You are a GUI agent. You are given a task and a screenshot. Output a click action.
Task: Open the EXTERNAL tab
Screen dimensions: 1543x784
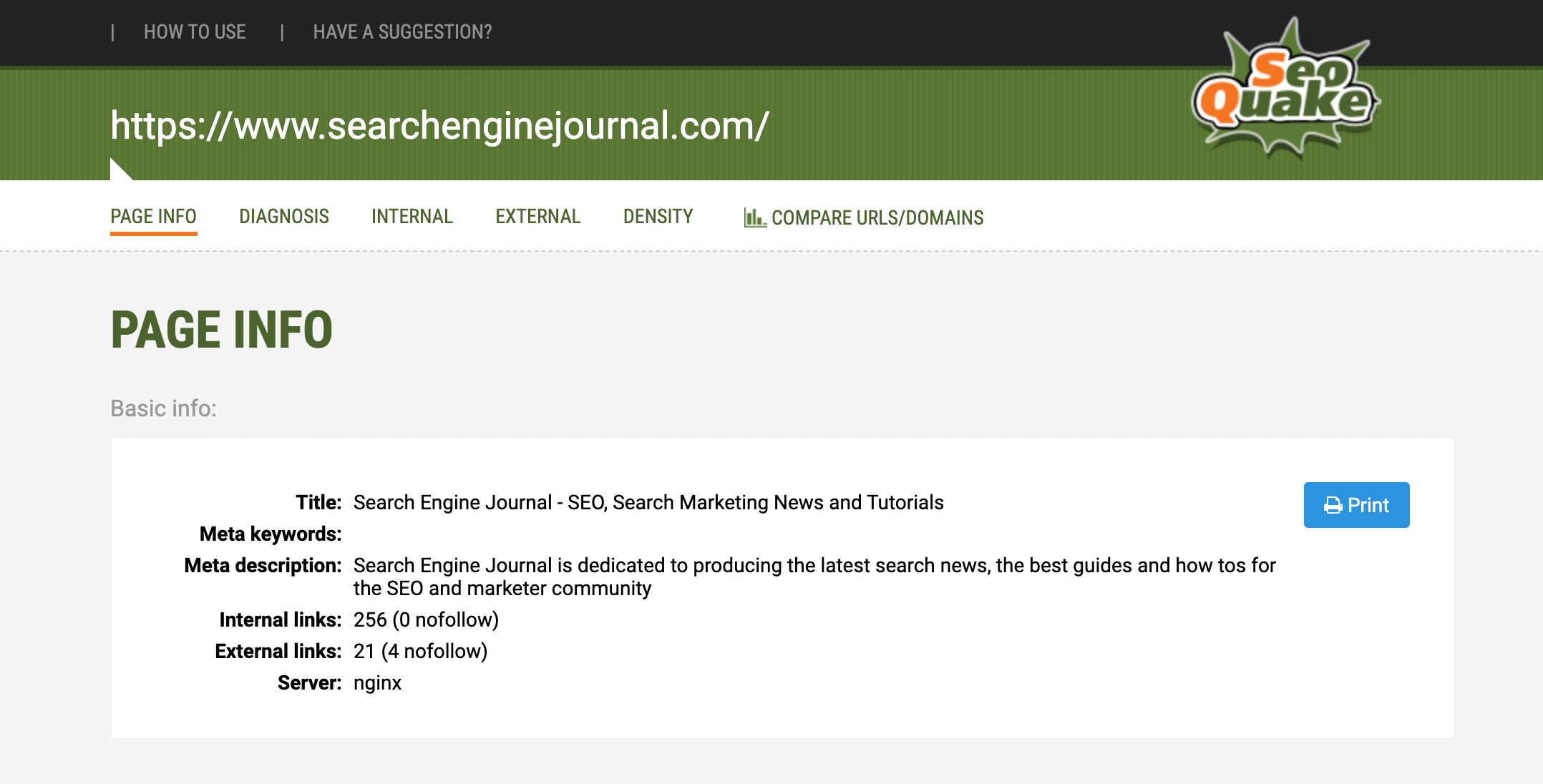coord(537,217)
